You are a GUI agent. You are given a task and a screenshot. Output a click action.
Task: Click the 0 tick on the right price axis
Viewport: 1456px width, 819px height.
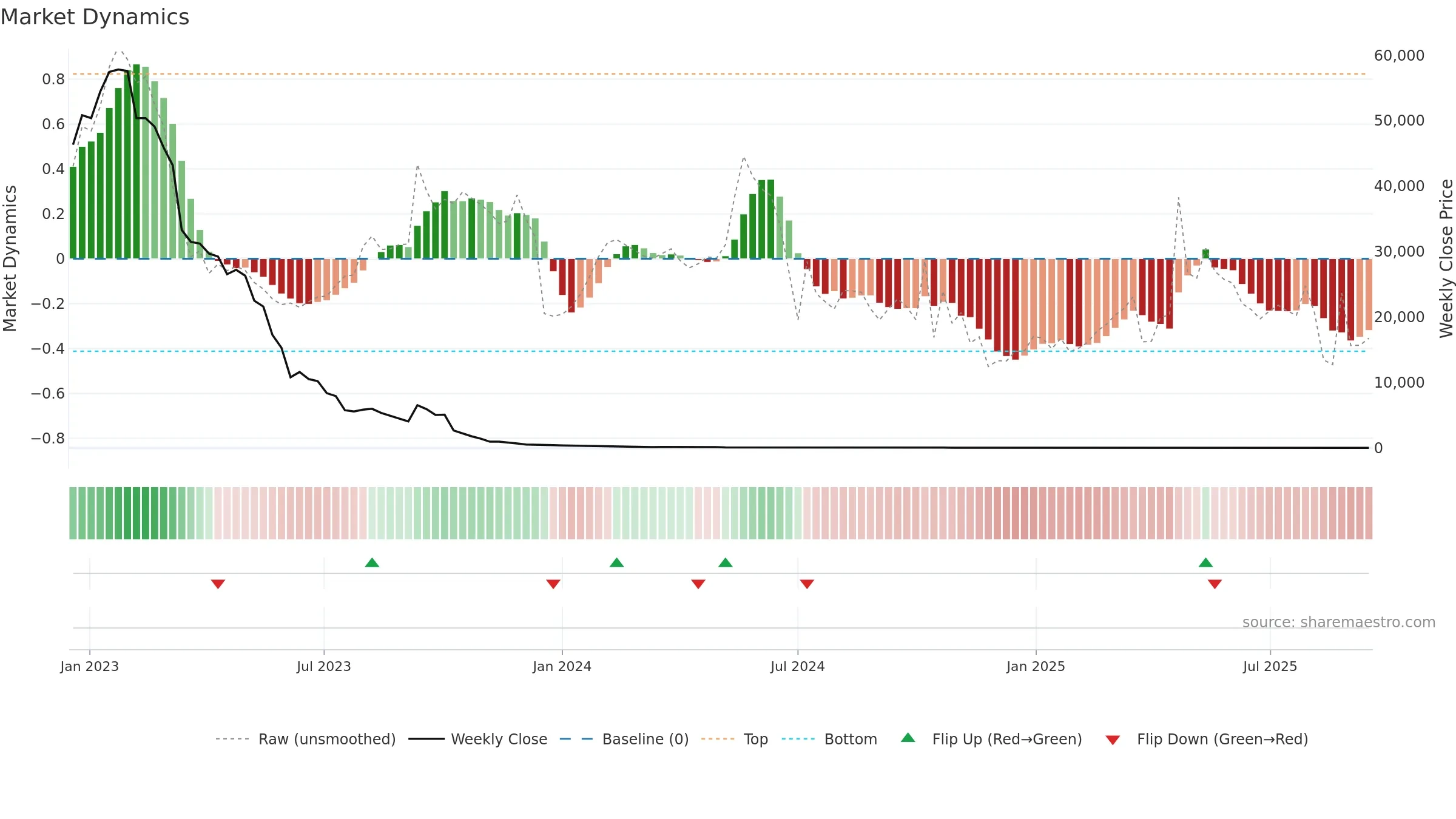point(1378,448)
